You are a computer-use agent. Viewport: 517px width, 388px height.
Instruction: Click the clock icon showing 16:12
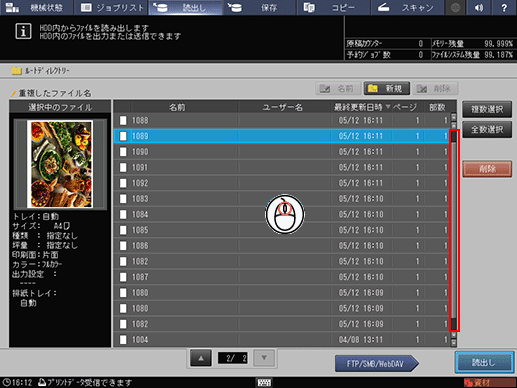pos(6,382)
